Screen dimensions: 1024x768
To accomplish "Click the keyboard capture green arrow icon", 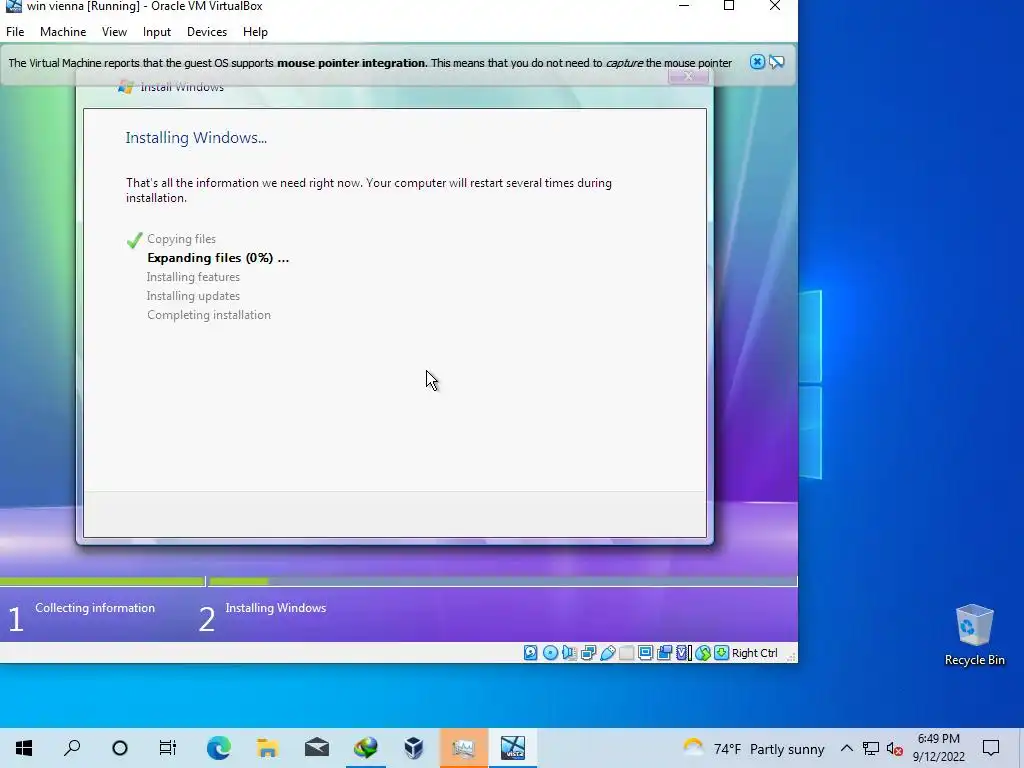I will [721, 652].
